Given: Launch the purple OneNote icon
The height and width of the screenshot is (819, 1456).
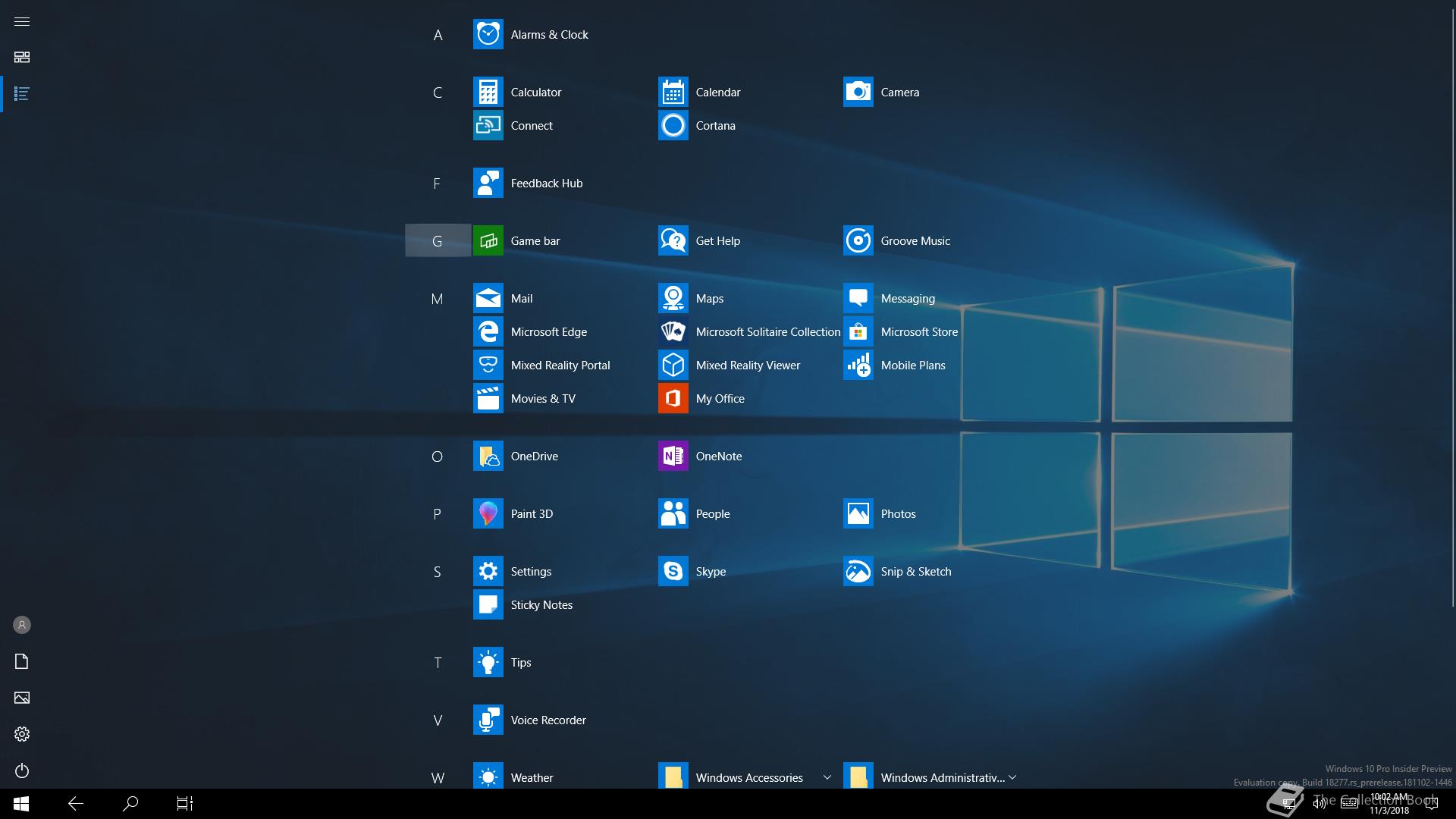Looking at the screenshot, I should pyautogui.click(x=673, y=456).
